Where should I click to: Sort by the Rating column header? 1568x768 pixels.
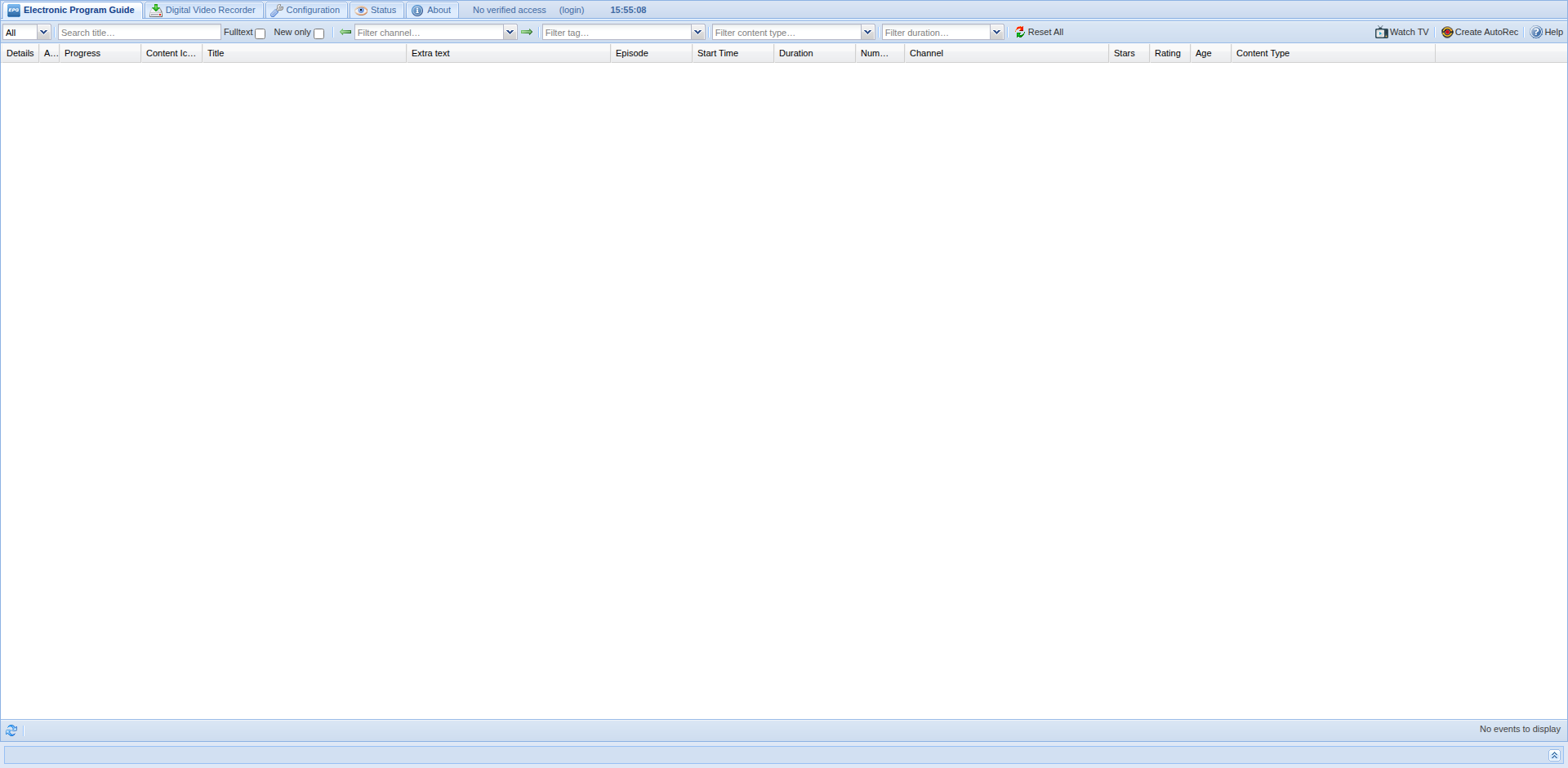click(1169, 53)
